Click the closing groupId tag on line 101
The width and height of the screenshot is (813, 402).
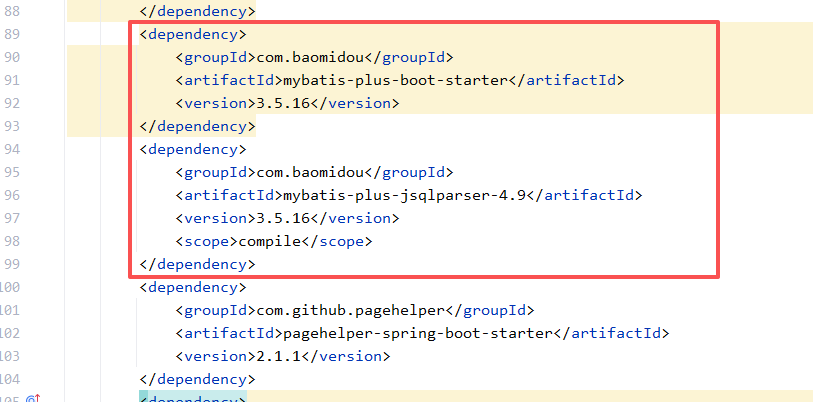(x=490, y=311)
